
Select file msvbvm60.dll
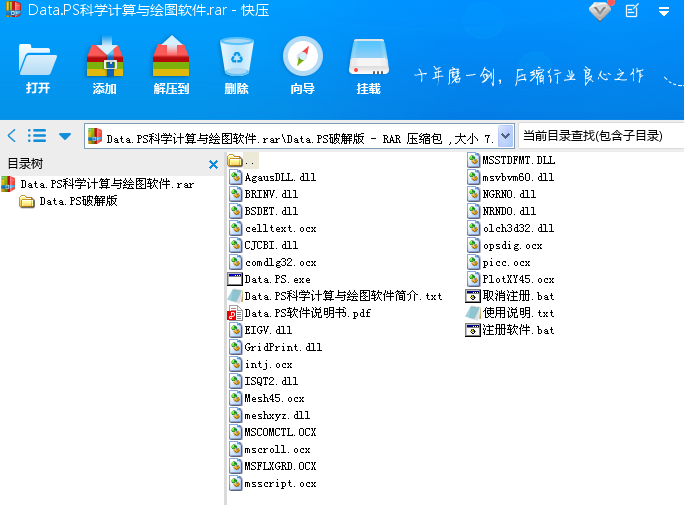[x=511, y=177]
